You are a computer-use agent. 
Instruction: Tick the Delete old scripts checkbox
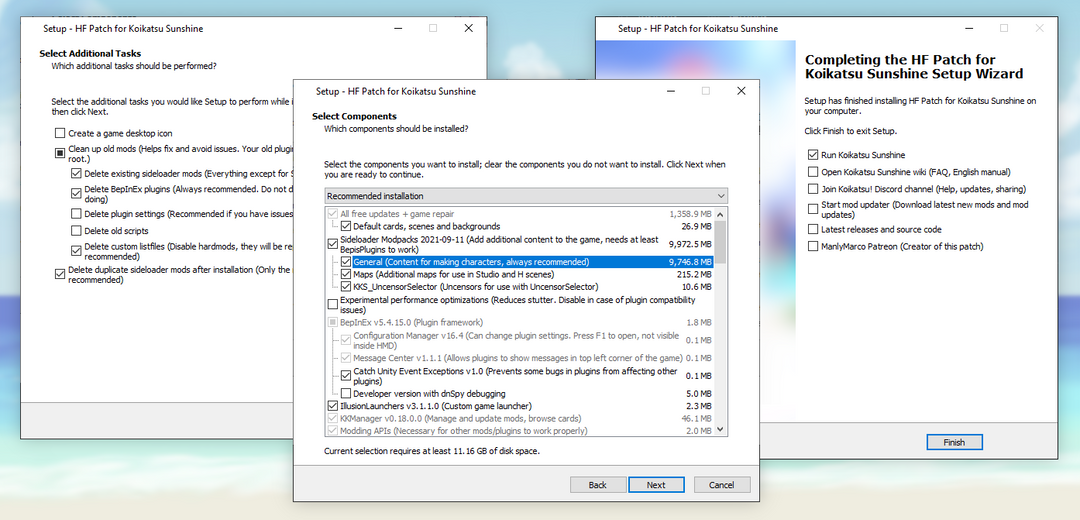(x=77, y=231)
